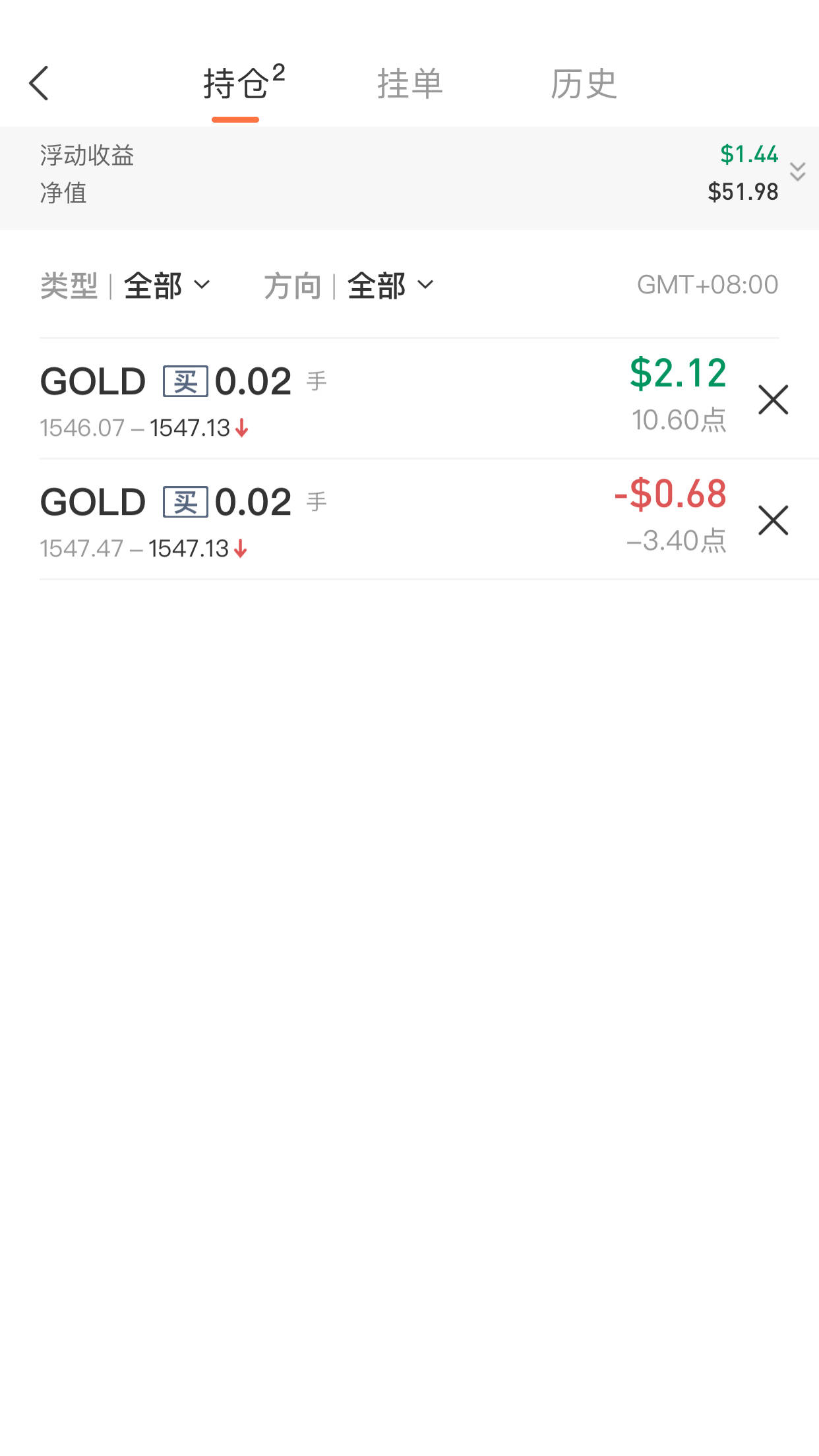Tap the 10.60点 points label
Screen dimensions: 819x1456
click(679, 420)
